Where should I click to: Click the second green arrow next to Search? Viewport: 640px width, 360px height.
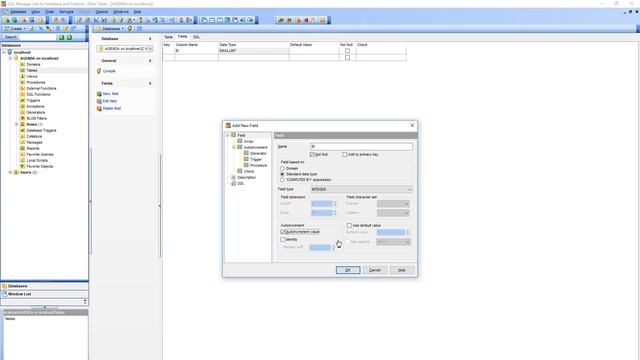pyautogui.click(x=69, y=37)
